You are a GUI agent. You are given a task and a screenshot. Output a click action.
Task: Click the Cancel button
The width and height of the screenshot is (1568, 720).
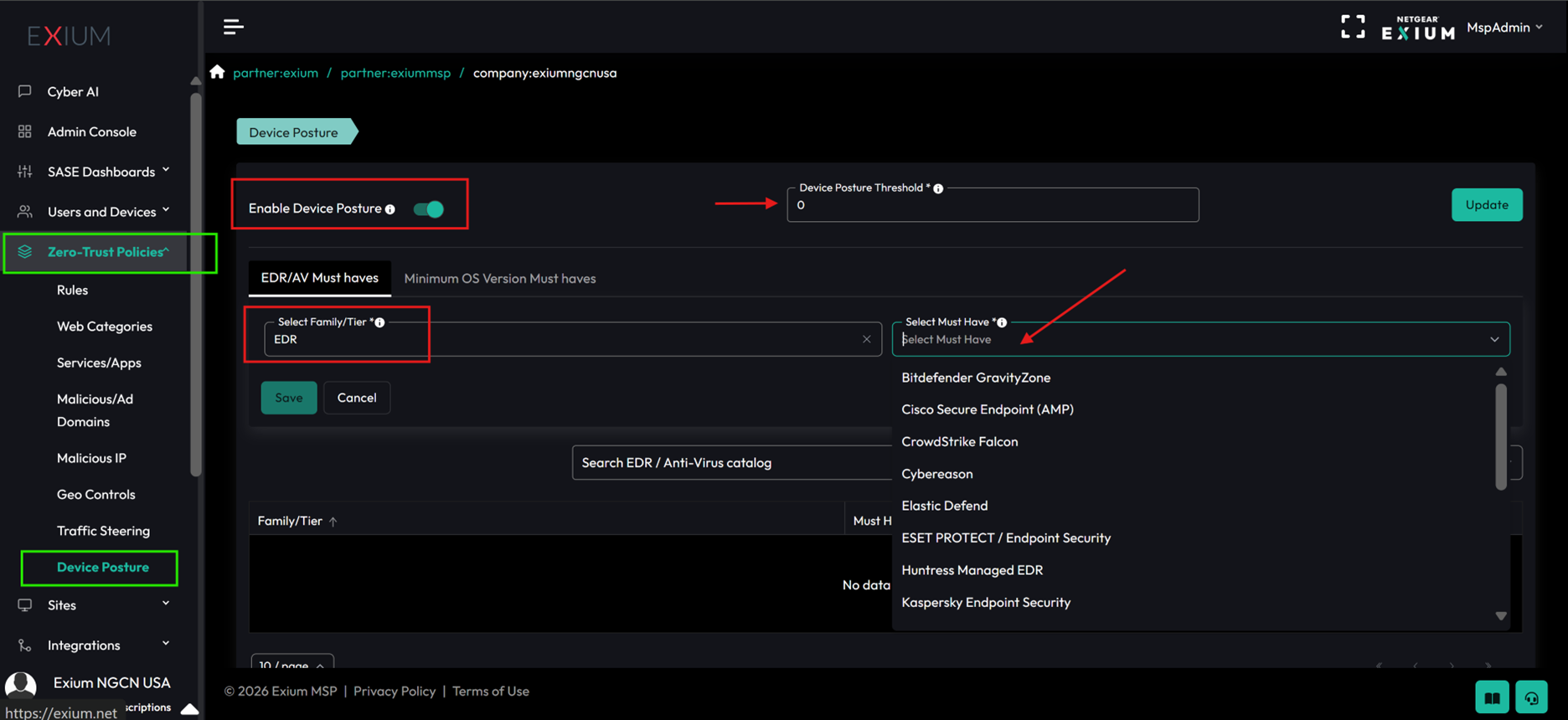(x=357, y=398)
